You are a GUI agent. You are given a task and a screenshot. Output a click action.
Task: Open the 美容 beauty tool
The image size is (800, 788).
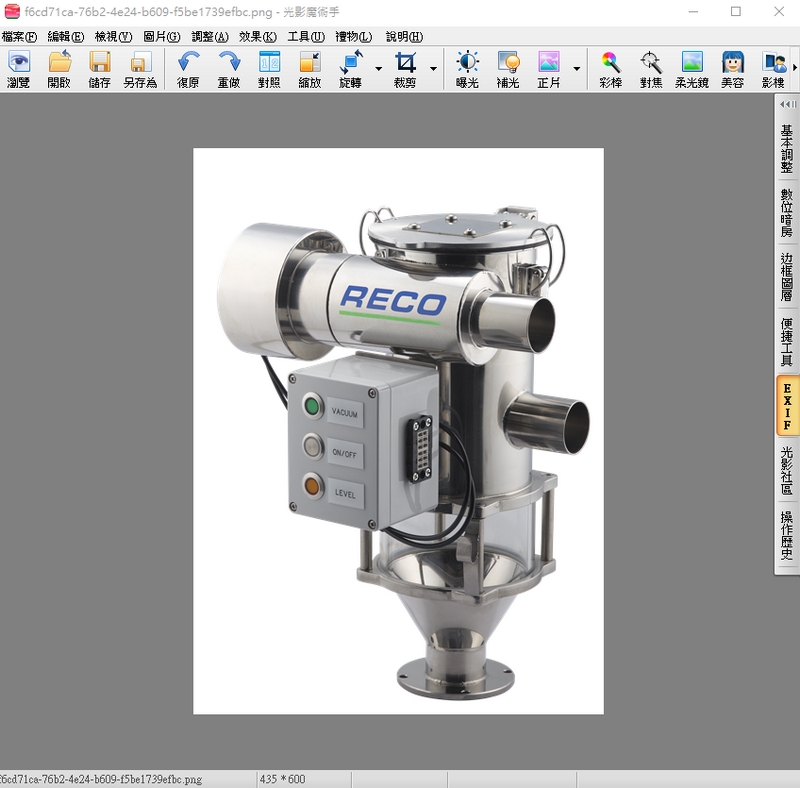point(732,69)
